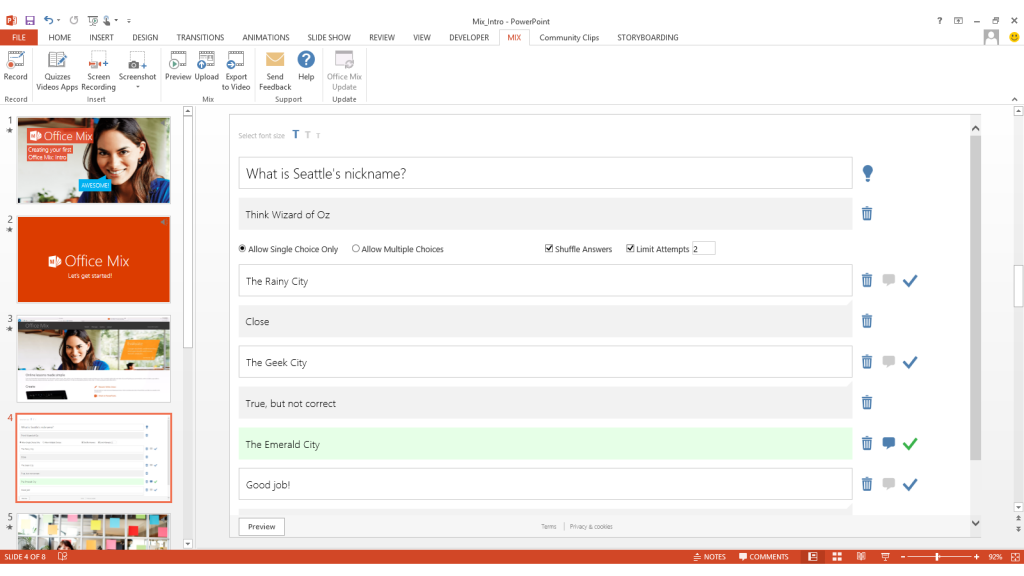Switch to Slide Sorter view in status bar

pos(836,556)
